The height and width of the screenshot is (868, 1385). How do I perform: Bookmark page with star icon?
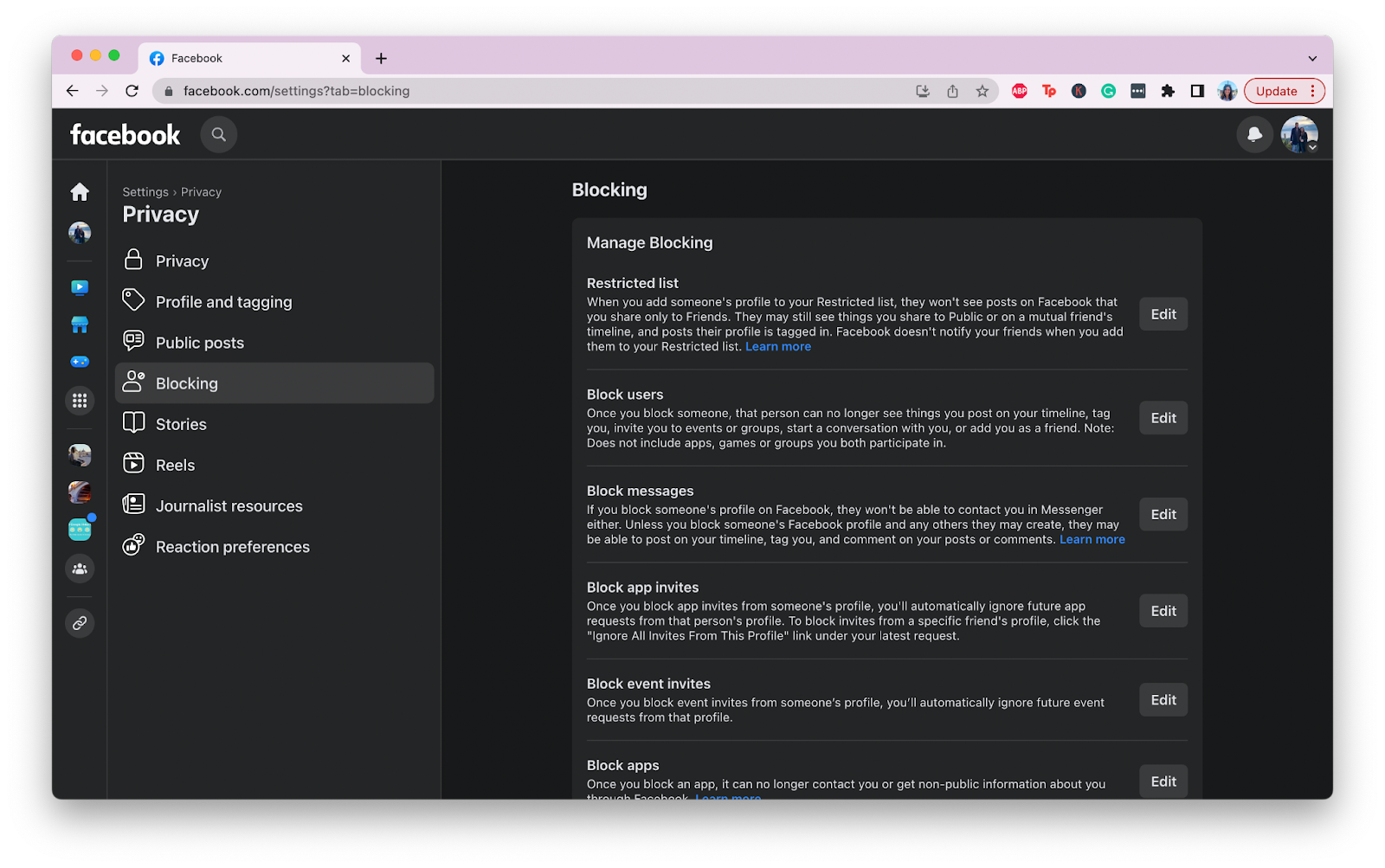click(x=982, y=91)
